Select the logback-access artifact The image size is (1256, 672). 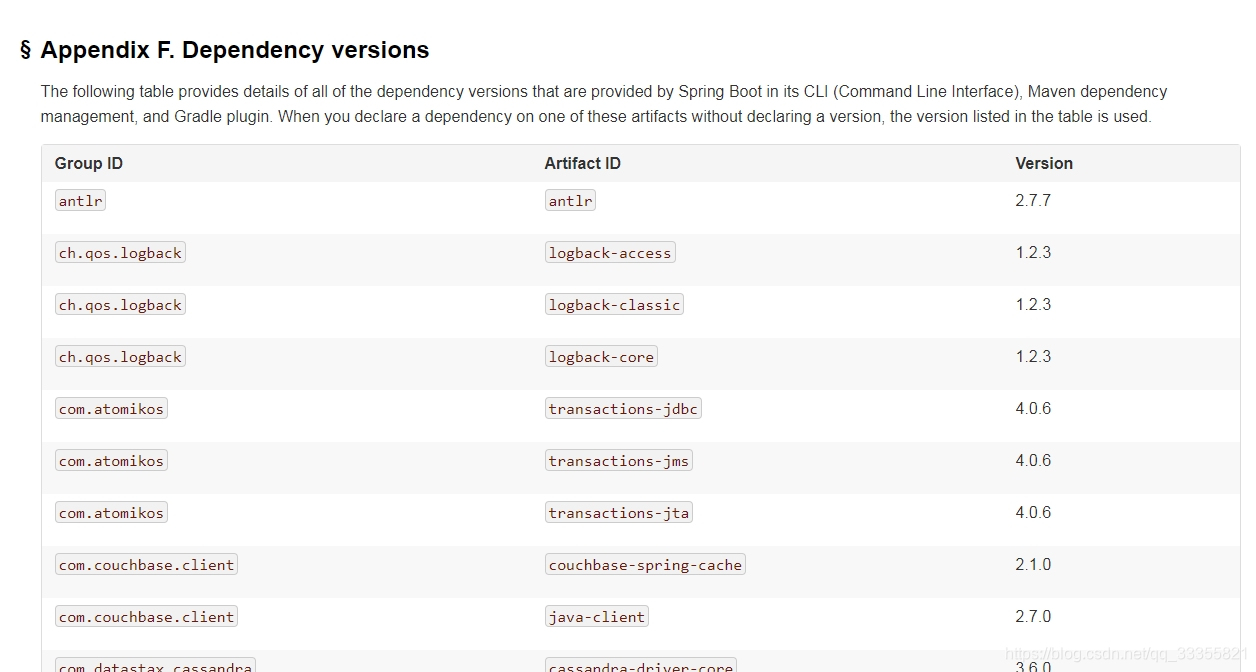point(610,253)
